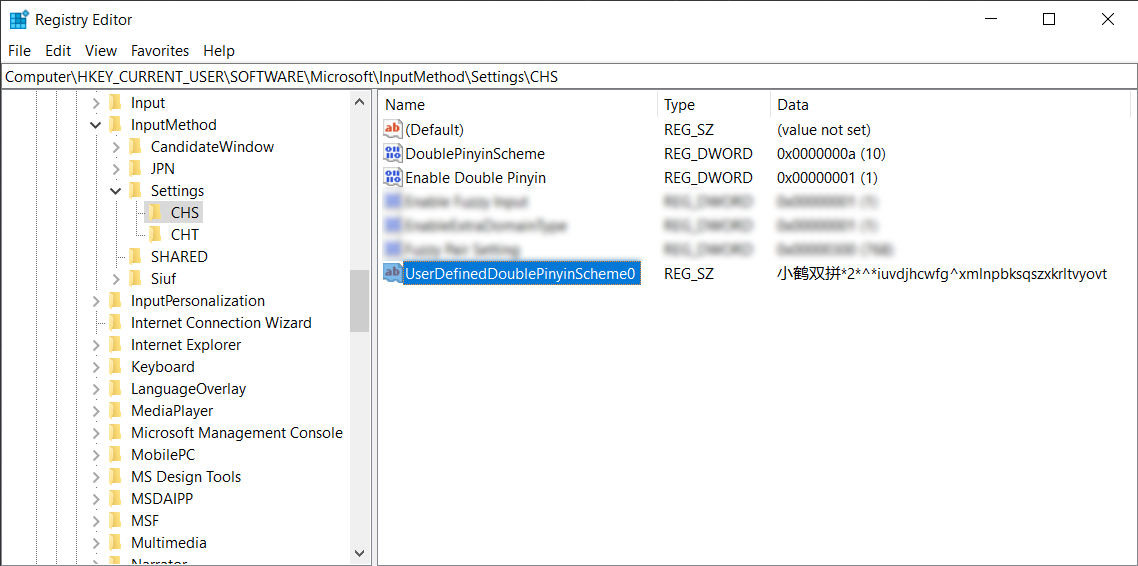Viewport: 1138px width, 566px height.
Task: Click the JPN folder icon
Action: coord(135,169)
